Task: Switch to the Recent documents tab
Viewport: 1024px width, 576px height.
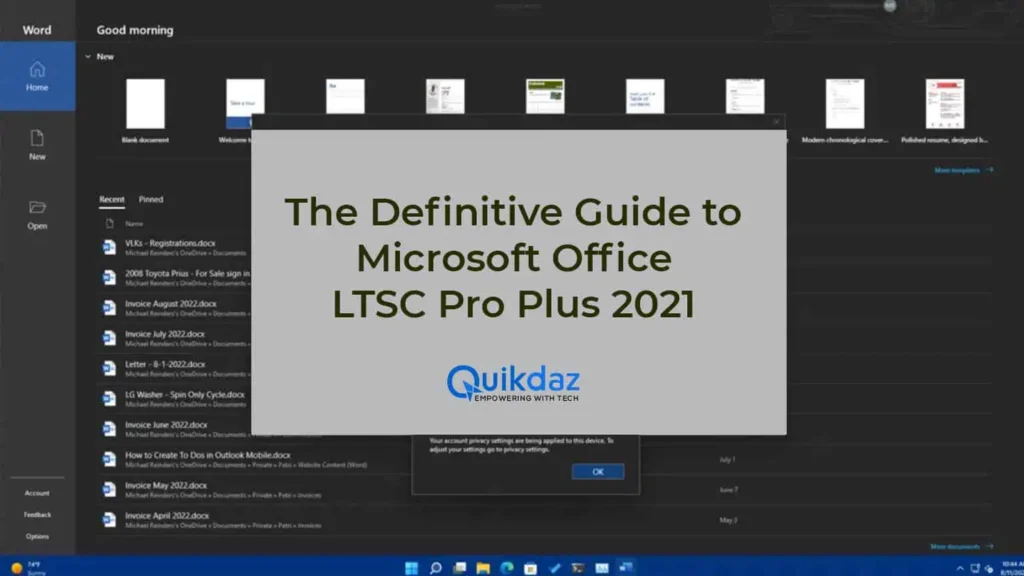Action: [112, 200]
